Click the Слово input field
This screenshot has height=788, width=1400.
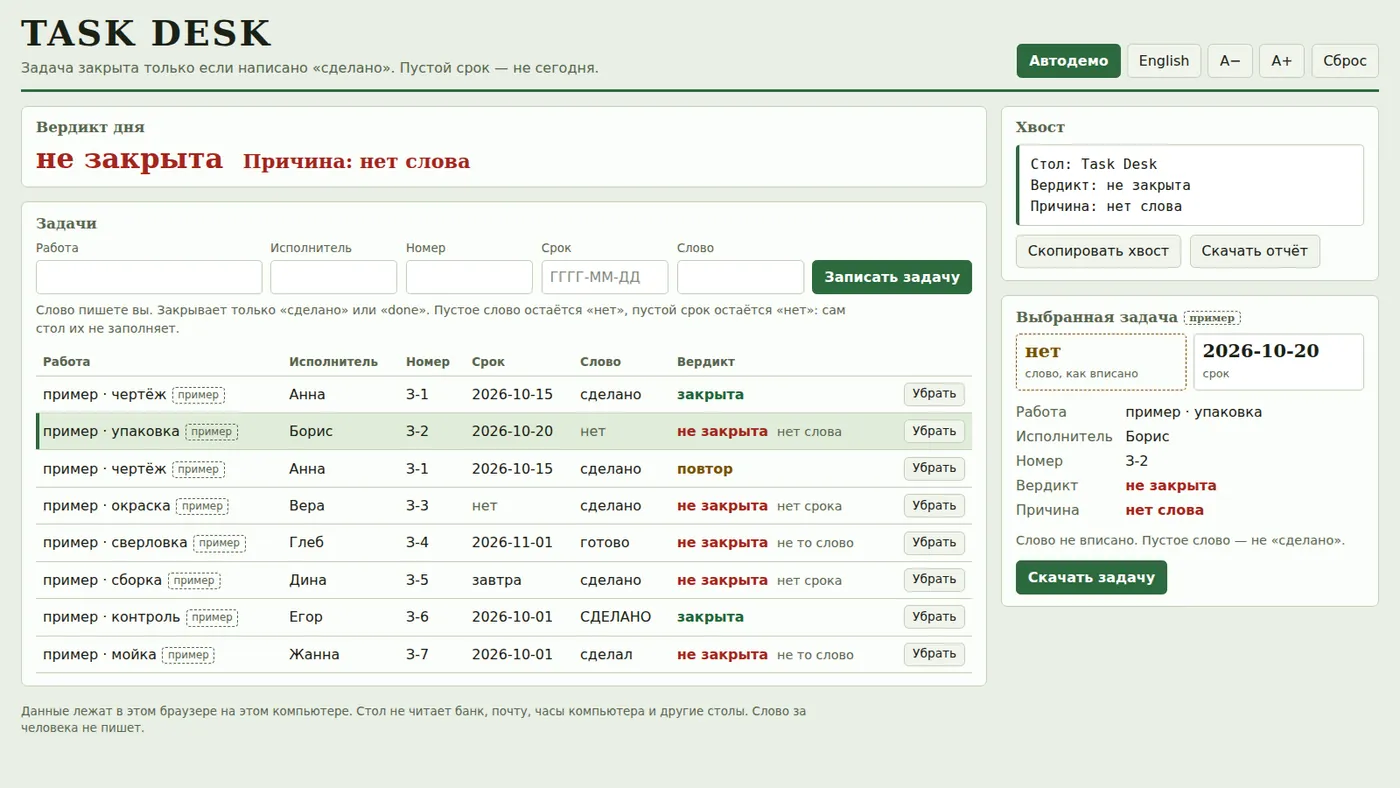[x=740, y=277]
